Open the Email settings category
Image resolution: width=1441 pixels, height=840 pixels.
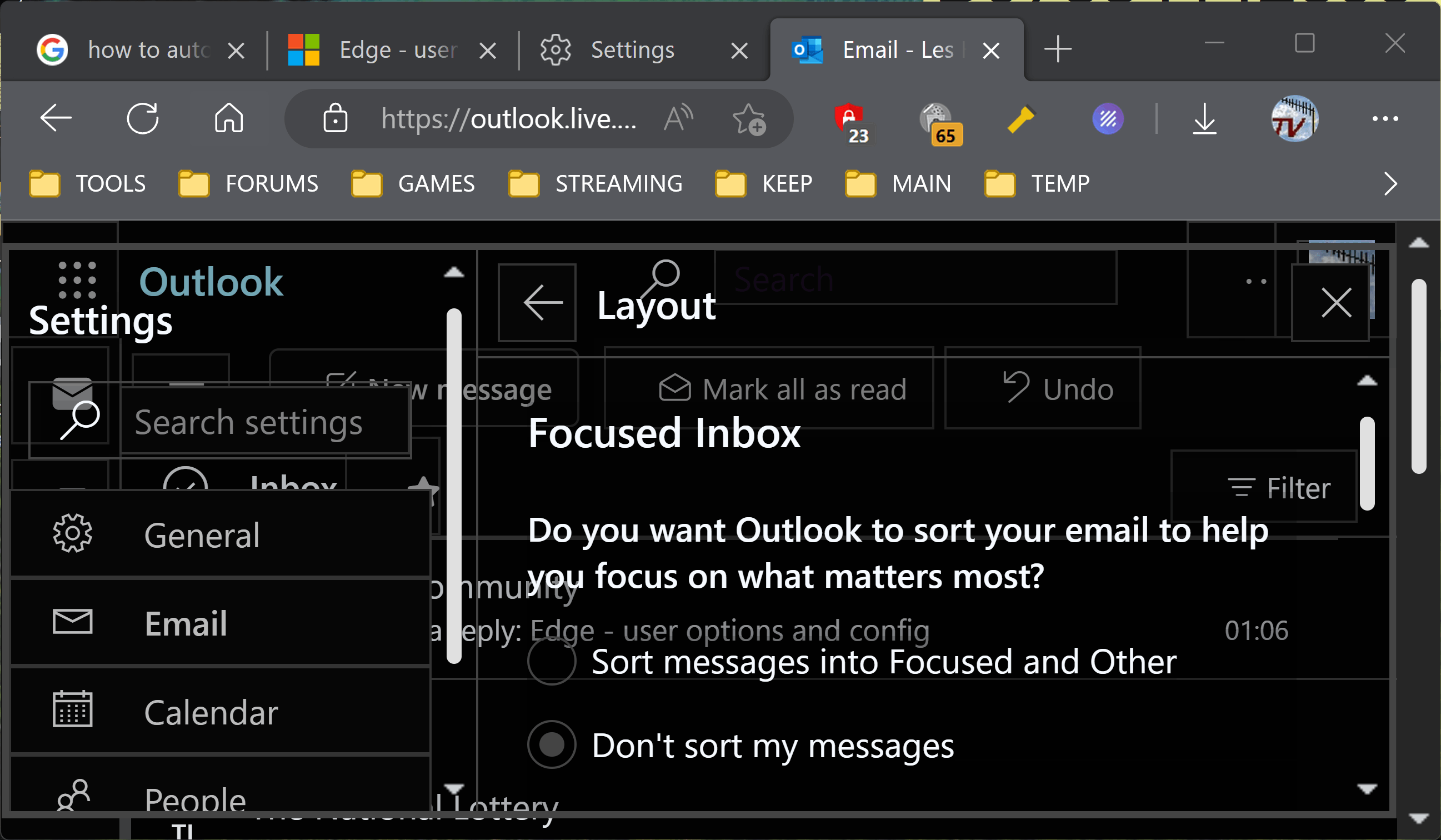pyautogui.click(x=220, y=622)
